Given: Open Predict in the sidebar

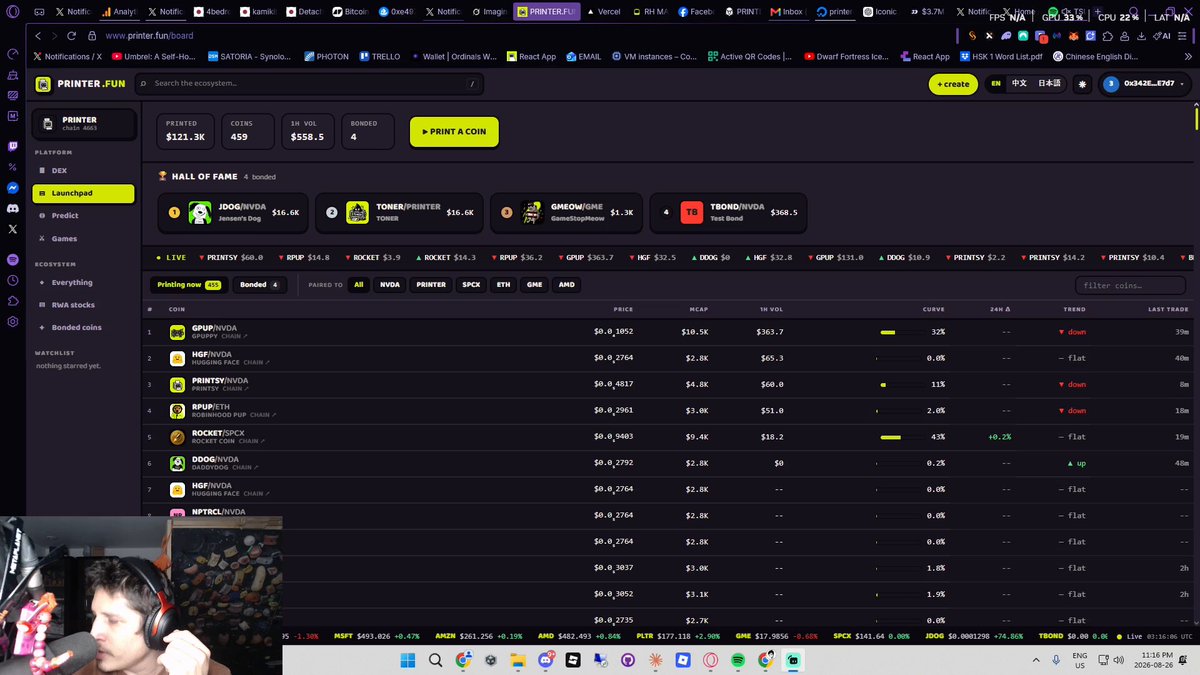Looking at the screenshot, I should pyautogui.click(x=83, y=215).
